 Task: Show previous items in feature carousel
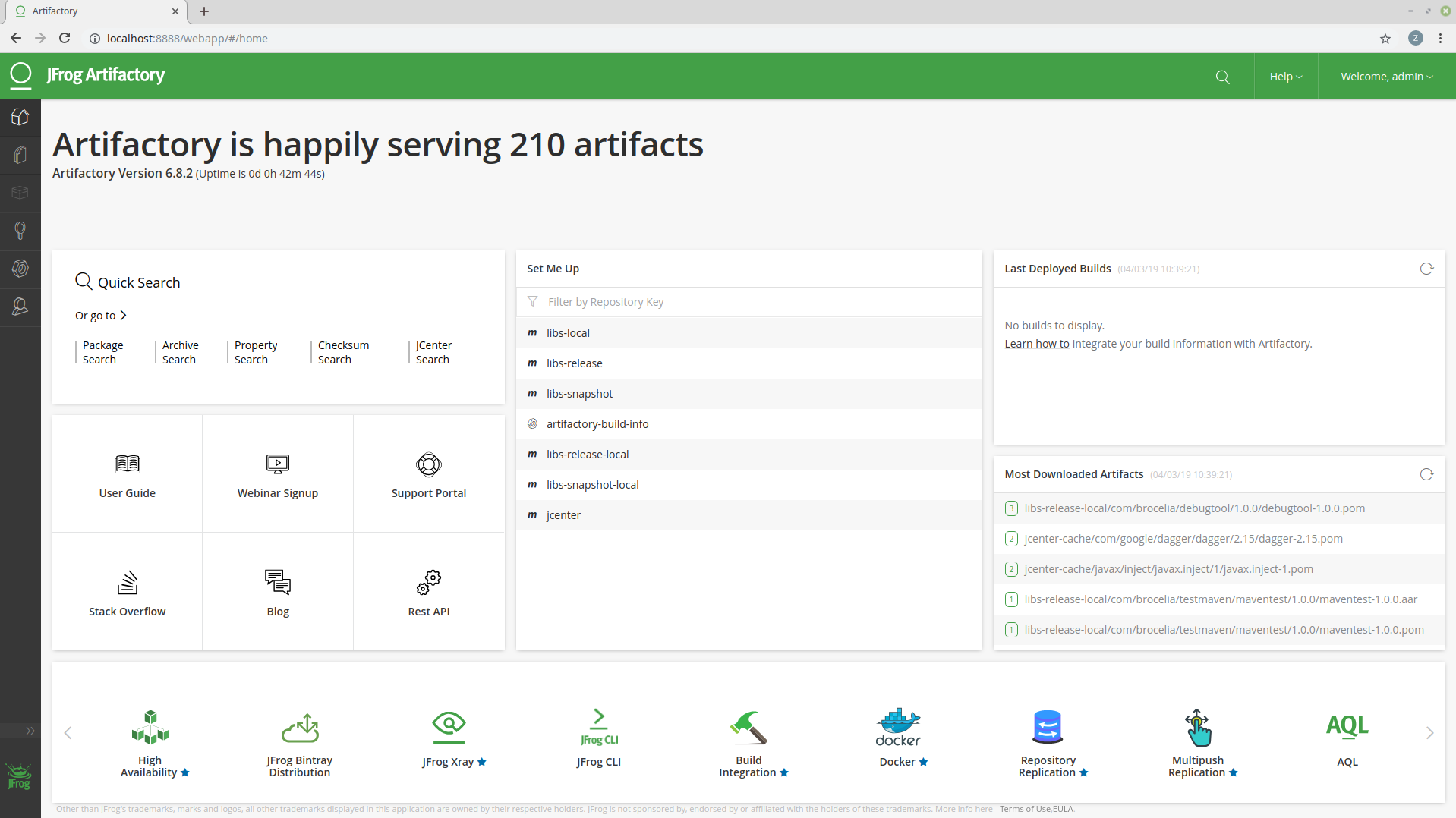68,732
